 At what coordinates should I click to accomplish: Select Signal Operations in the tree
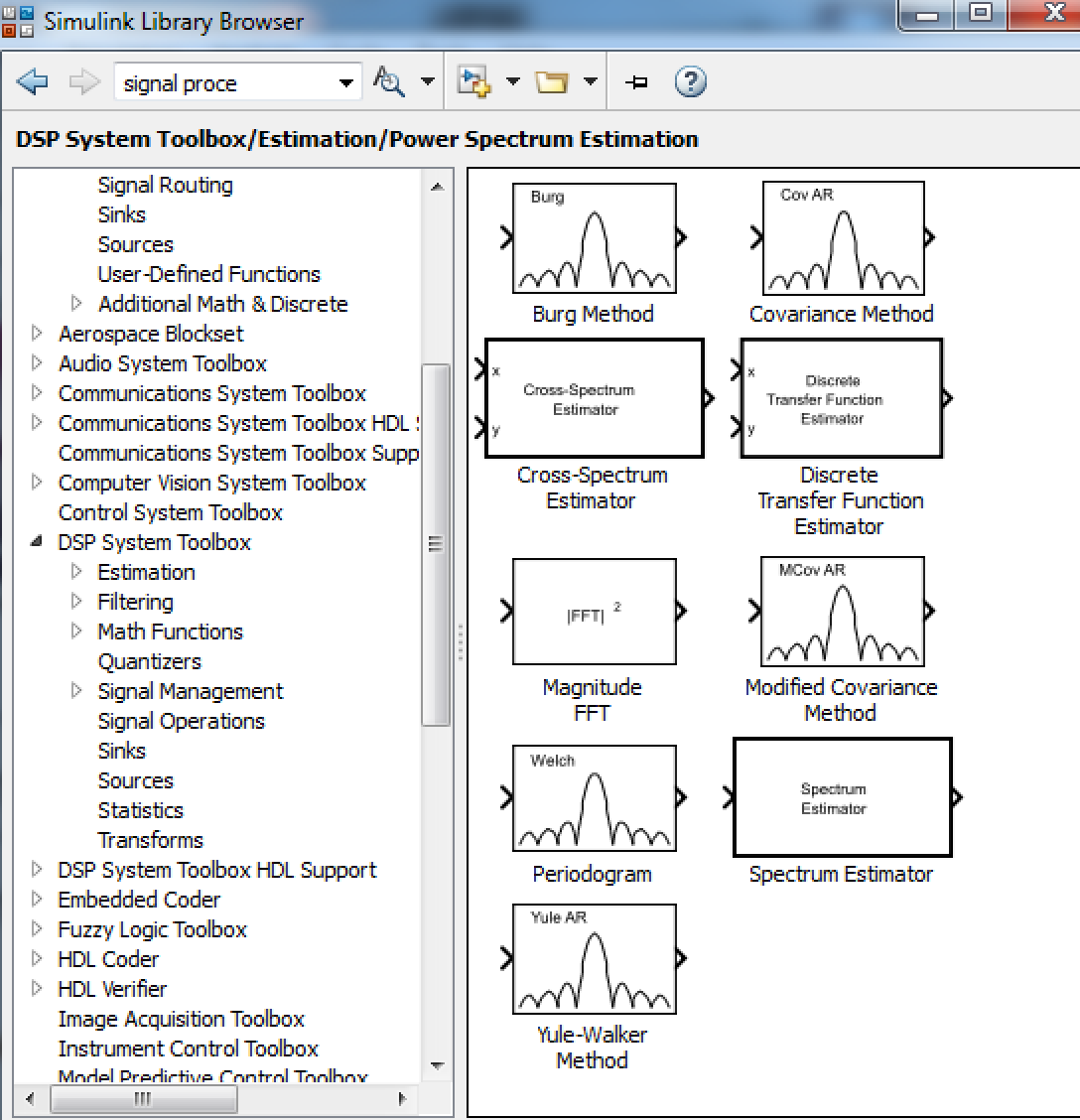tap(182, 722)
